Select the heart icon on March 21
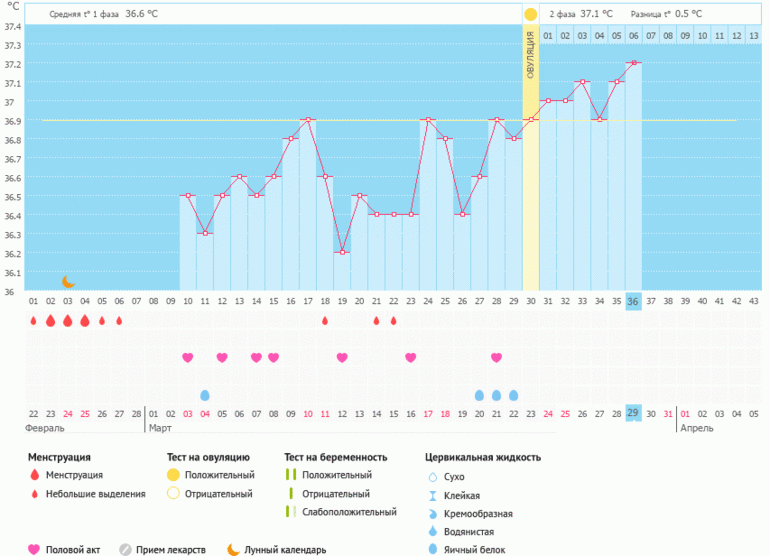 pyautogui.click(x=496, y=357)
